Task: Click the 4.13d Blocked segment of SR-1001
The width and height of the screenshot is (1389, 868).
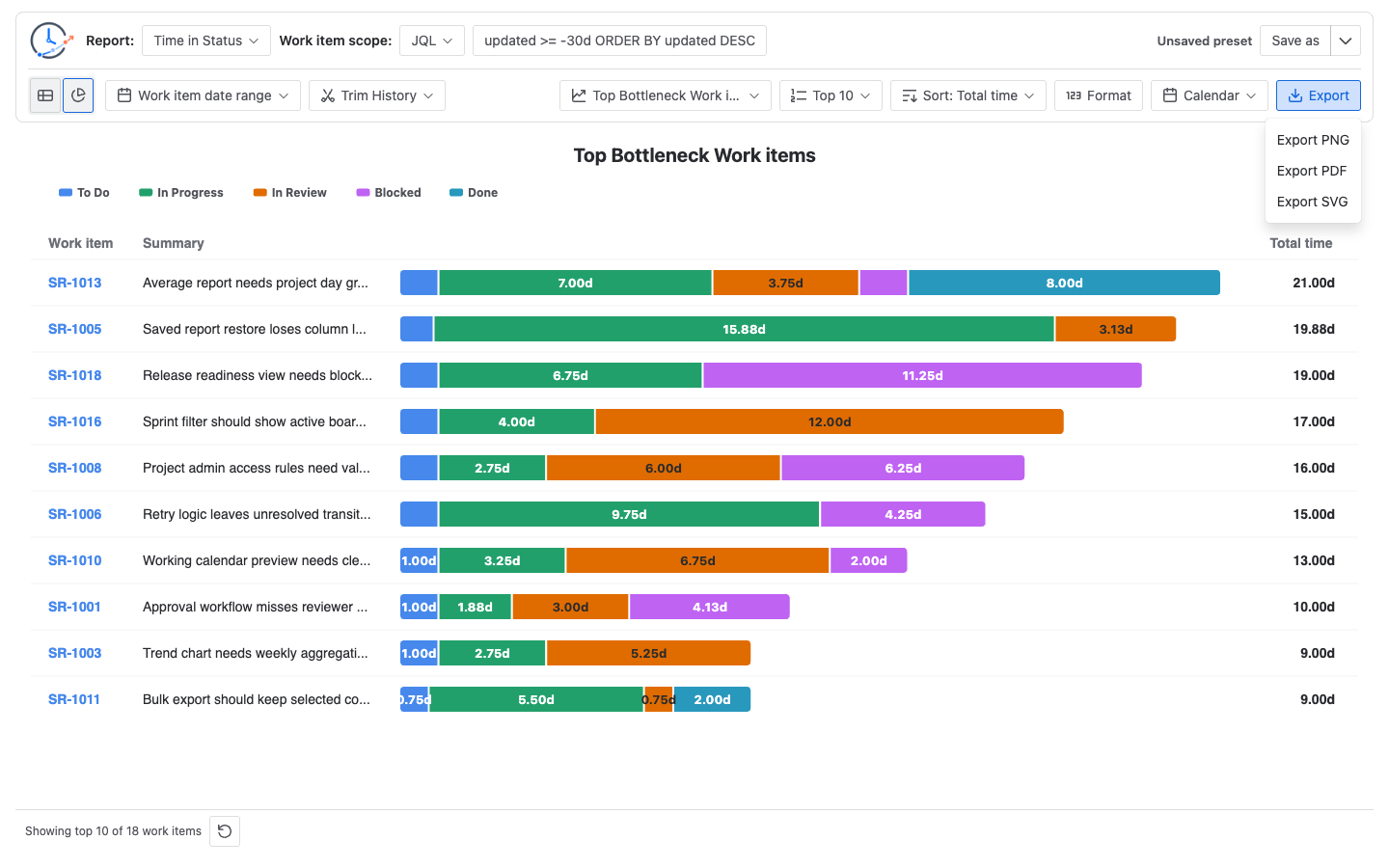Action: pos(709,607)
